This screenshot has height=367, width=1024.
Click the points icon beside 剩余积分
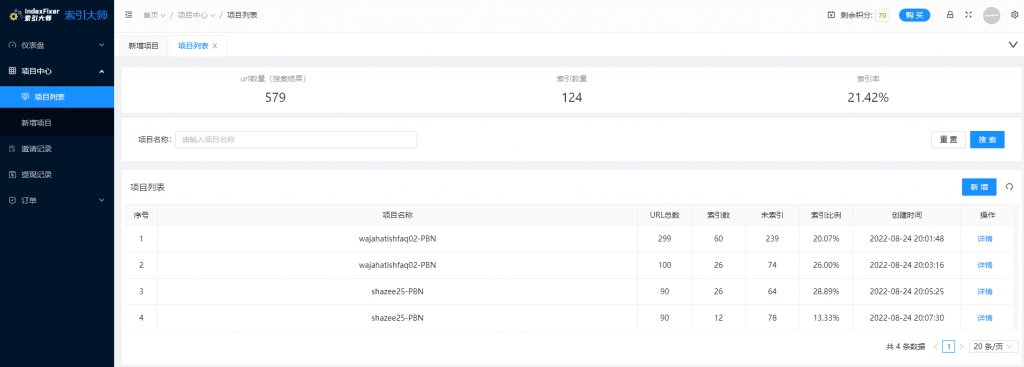click(831, 15)
